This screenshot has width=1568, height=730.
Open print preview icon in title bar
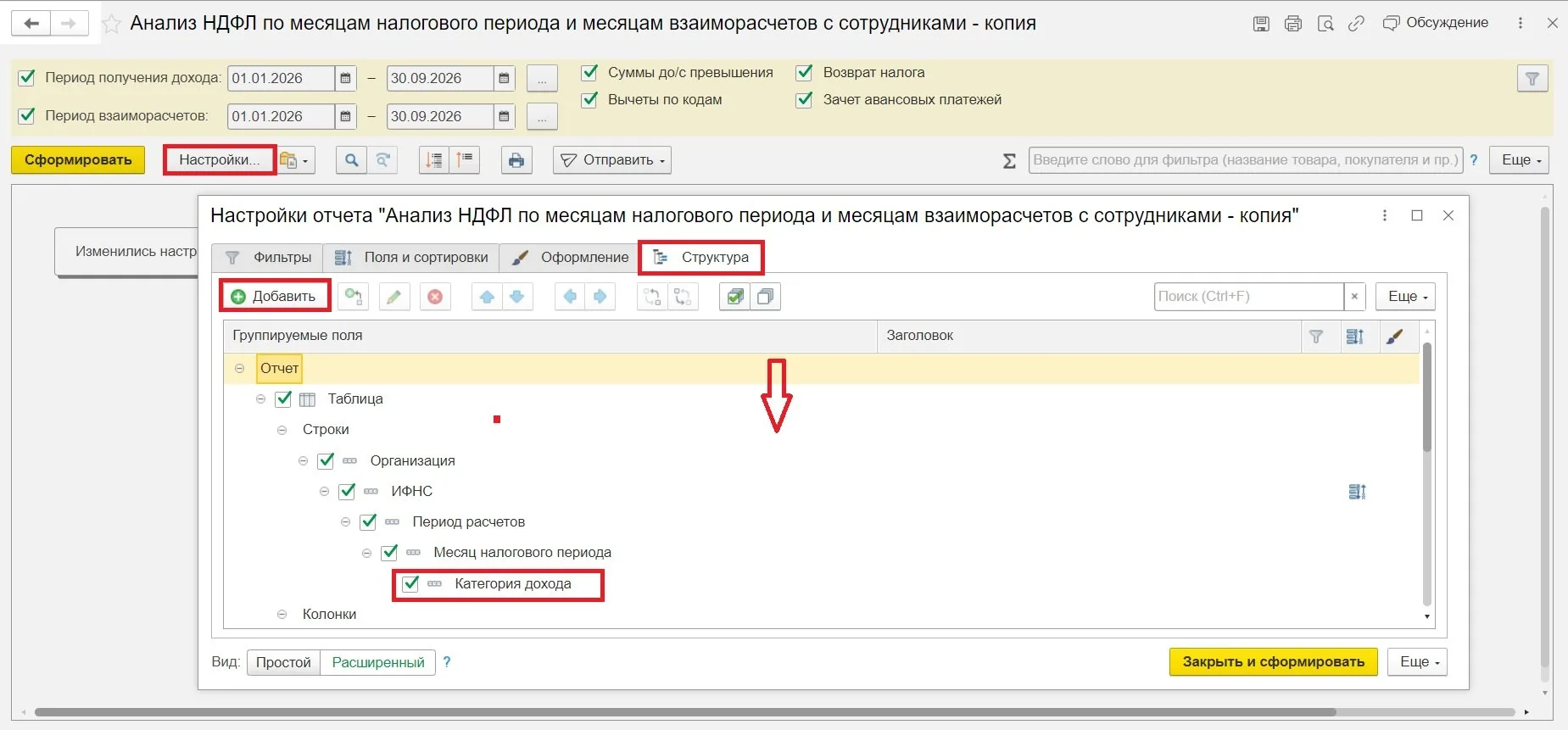point(1325,24)
